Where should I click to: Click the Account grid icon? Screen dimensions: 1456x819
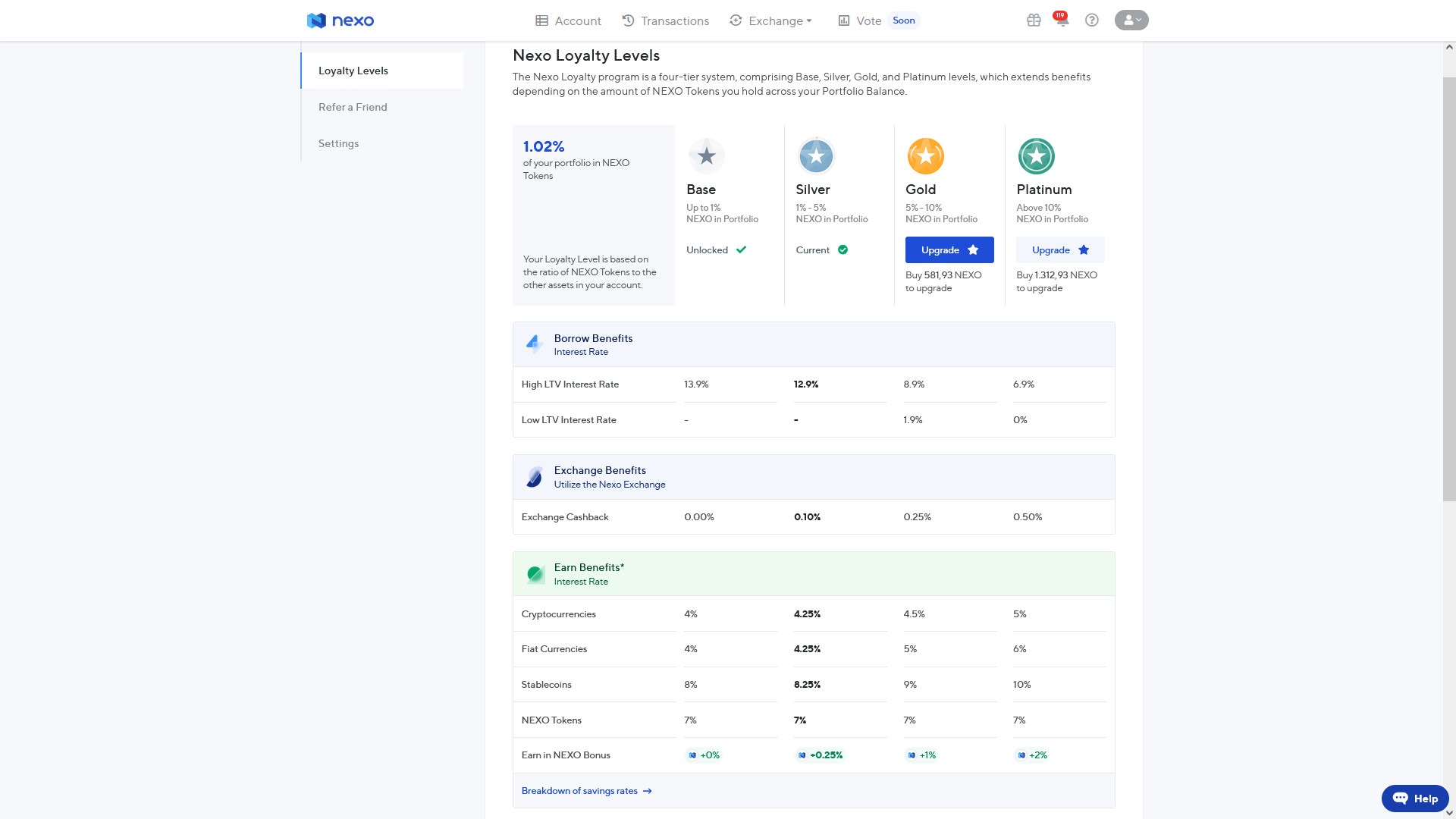point(541,20)
